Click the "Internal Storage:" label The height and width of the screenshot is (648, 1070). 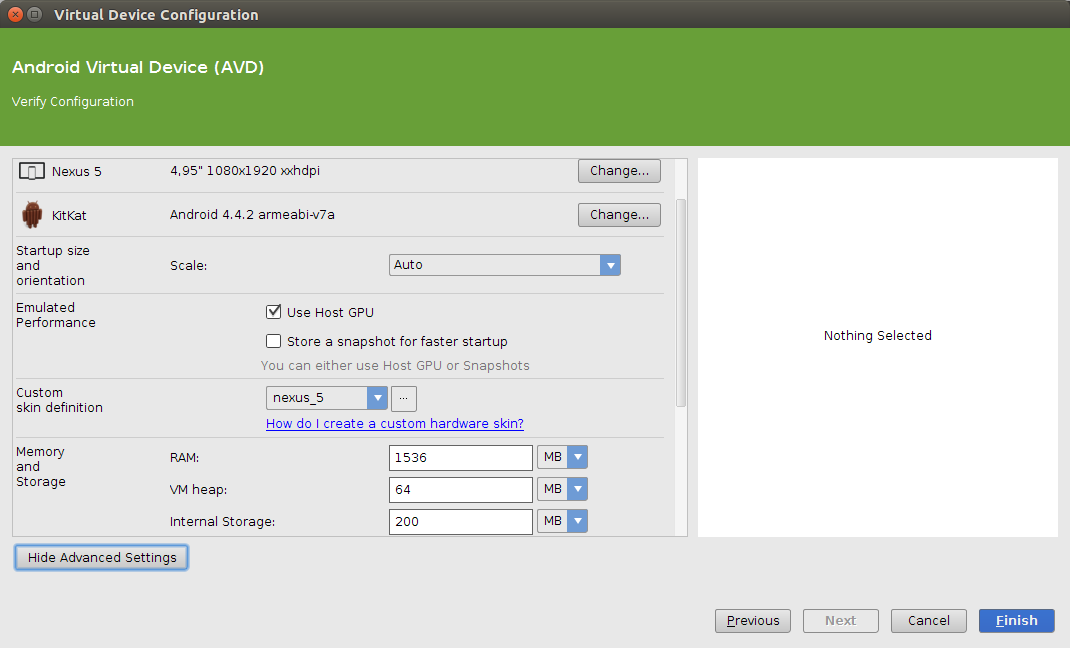222,522
